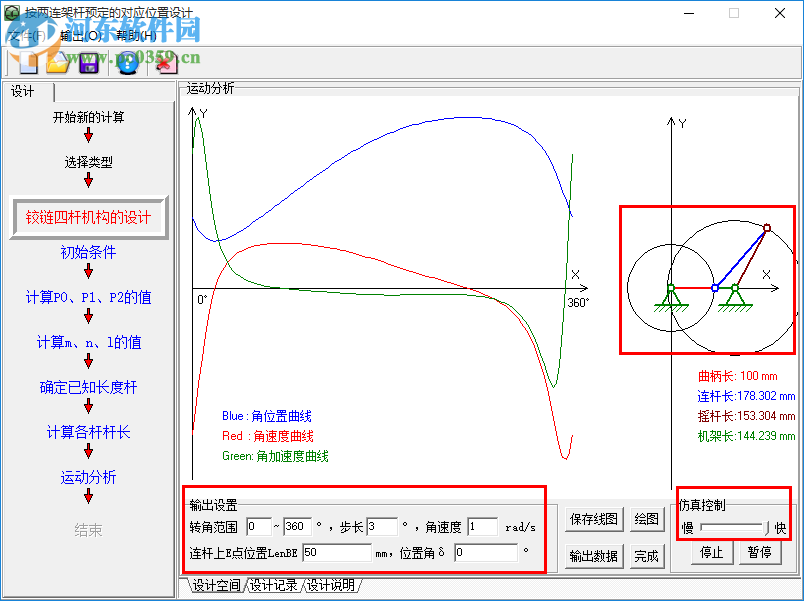Click the 计算各杆杆长 step link
804x601 pixels.
click(x=89, y=432)
